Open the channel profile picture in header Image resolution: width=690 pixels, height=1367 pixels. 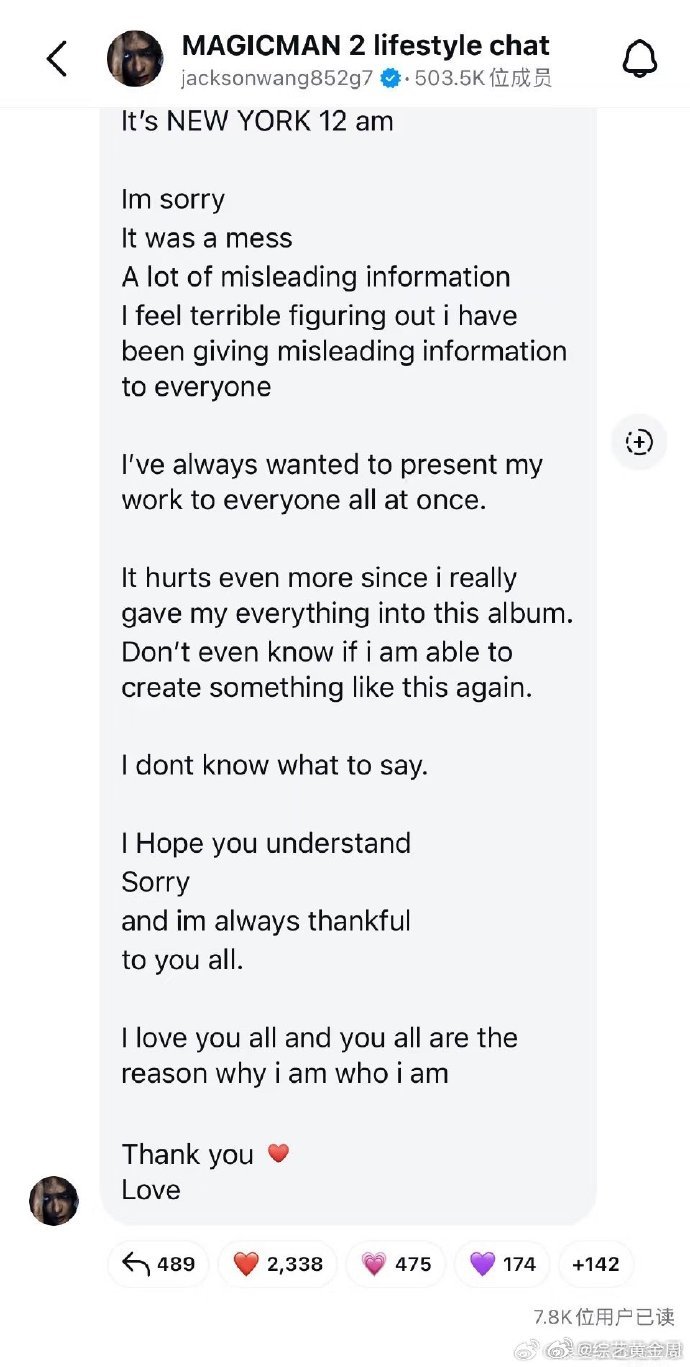point(135,58)
